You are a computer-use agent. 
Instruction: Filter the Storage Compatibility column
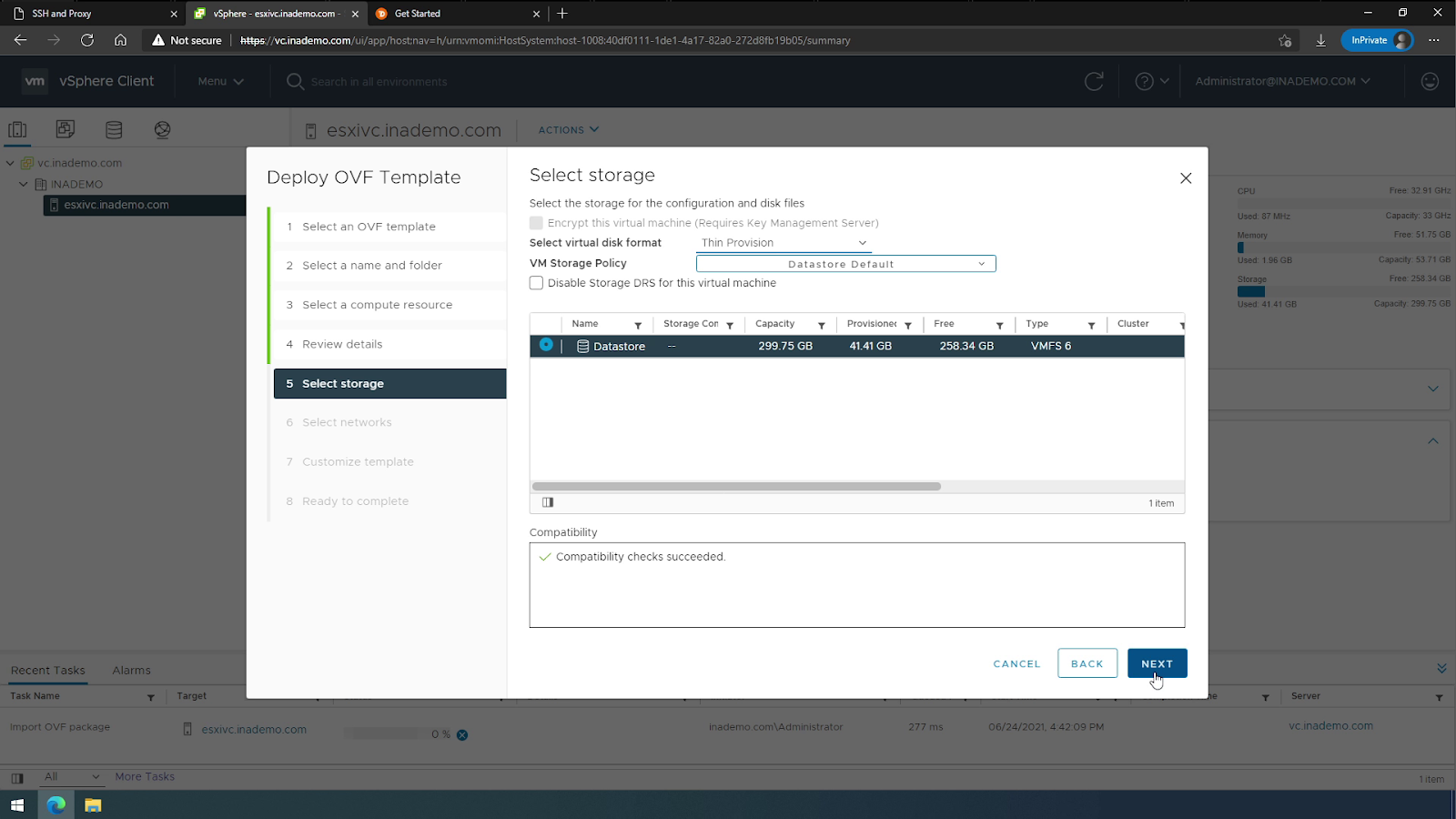[730, 325]
